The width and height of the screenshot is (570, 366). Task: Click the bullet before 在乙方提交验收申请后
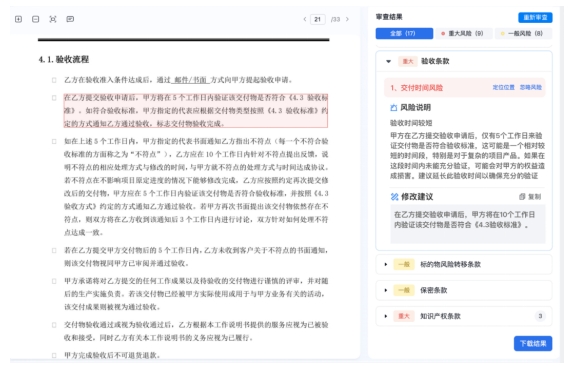[x=54, y=98]
